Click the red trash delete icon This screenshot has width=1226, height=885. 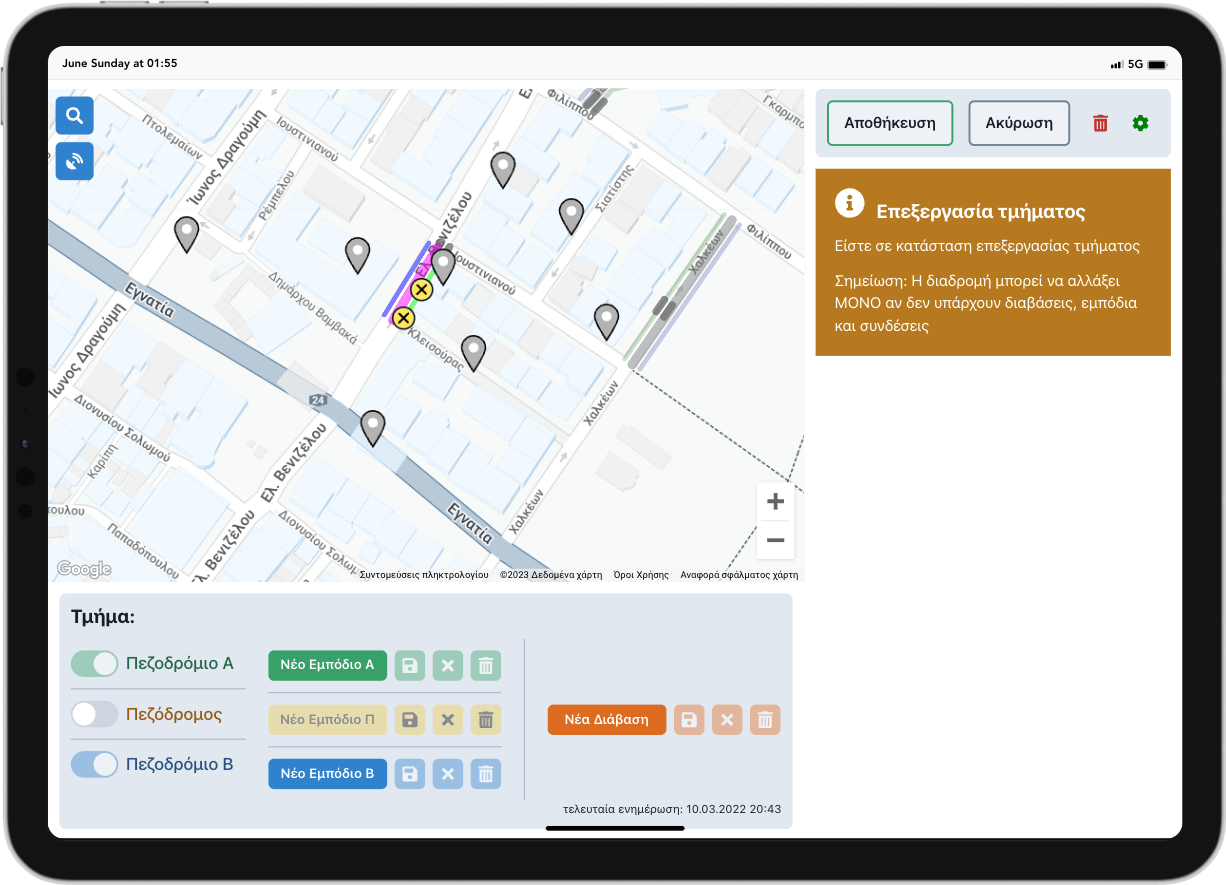click(1100, 123)
